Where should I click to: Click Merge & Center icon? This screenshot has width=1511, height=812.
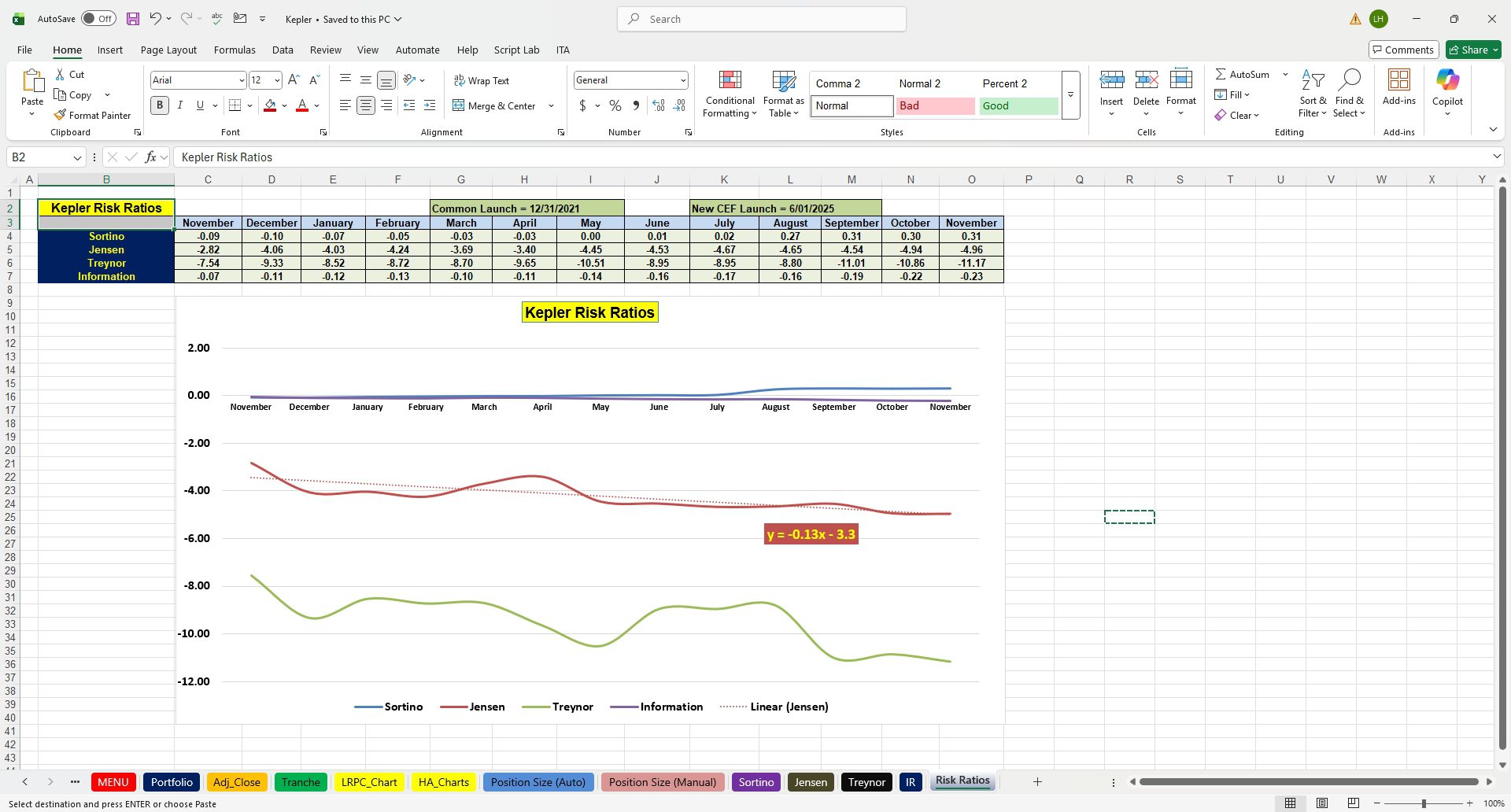(x=459, y=105)
